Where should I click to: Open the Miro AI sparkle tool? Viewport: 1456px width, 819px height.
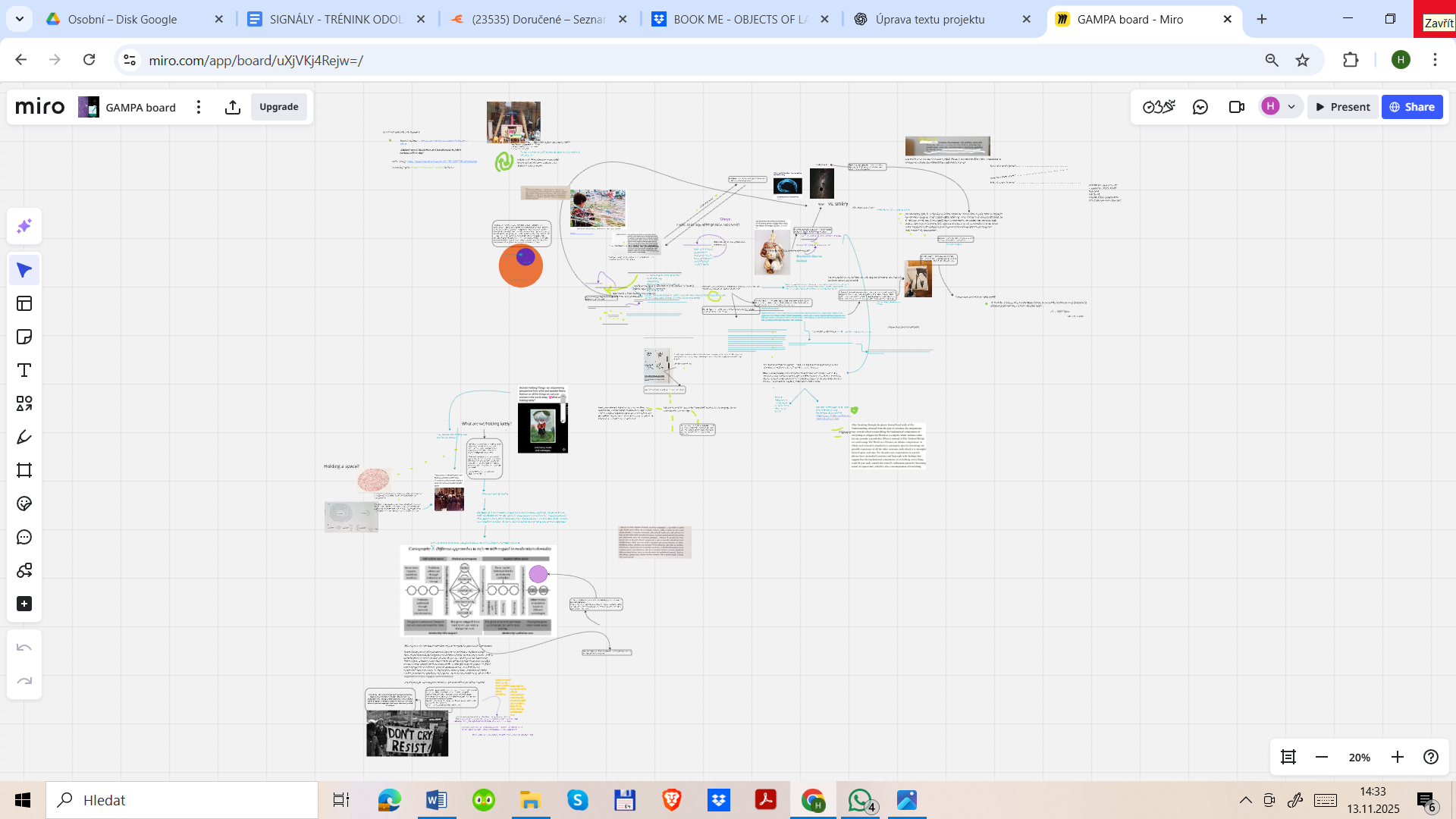click(24, 226)
